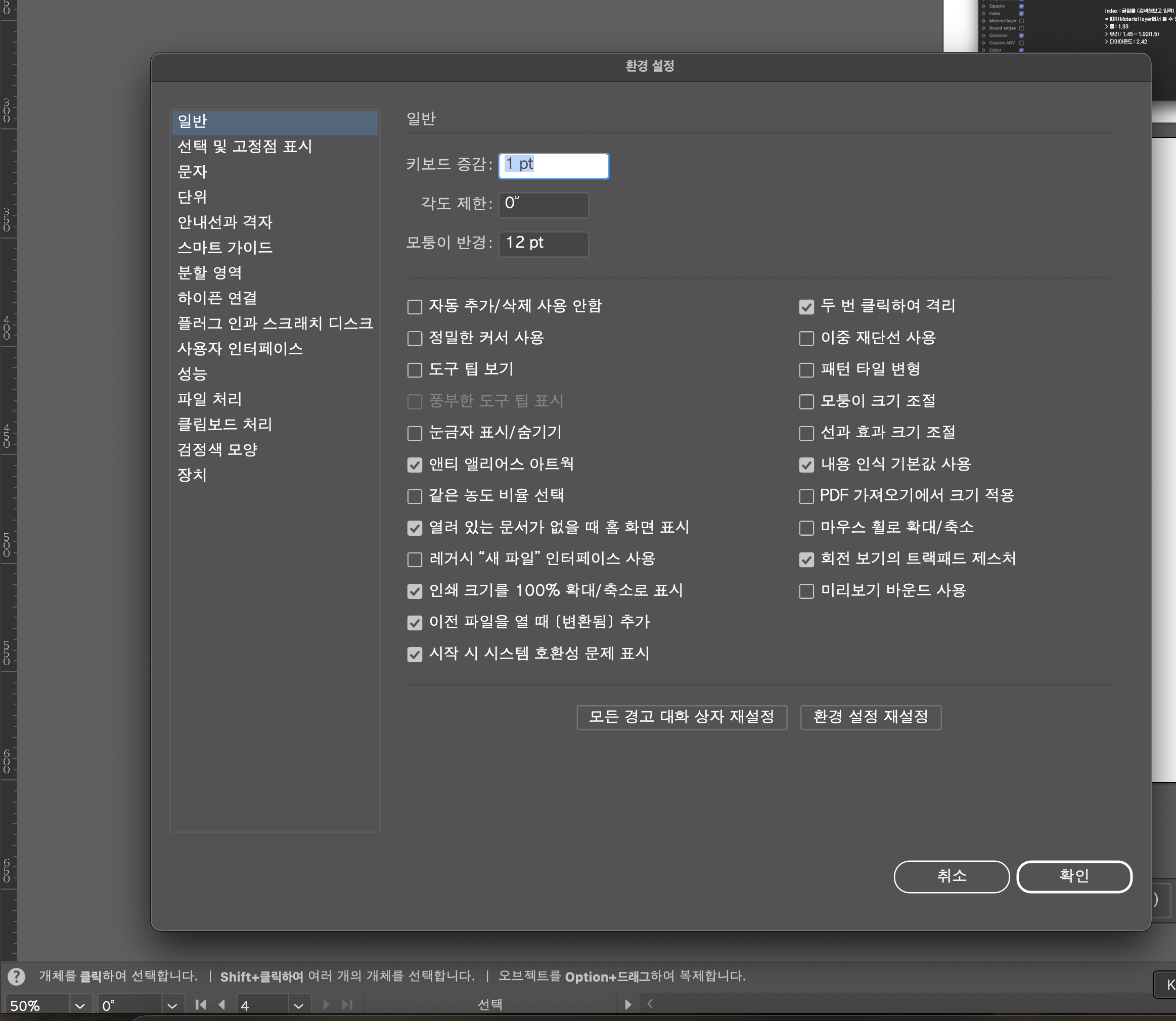Select the 단위 preferences category
1176x1021 pixels.
[x=192, y=197]
